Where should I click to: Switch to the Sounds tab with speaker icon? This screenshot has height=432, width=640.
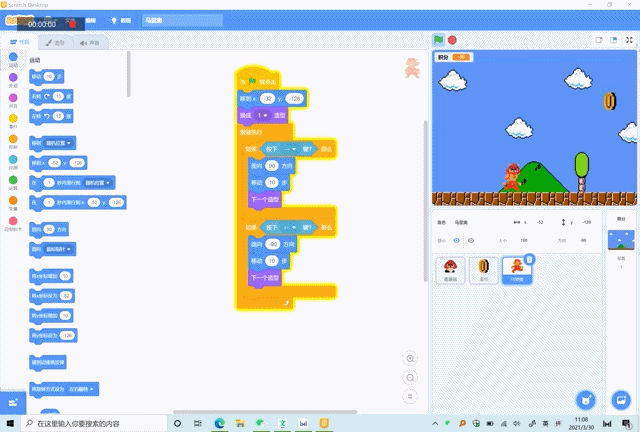point(90,42)
